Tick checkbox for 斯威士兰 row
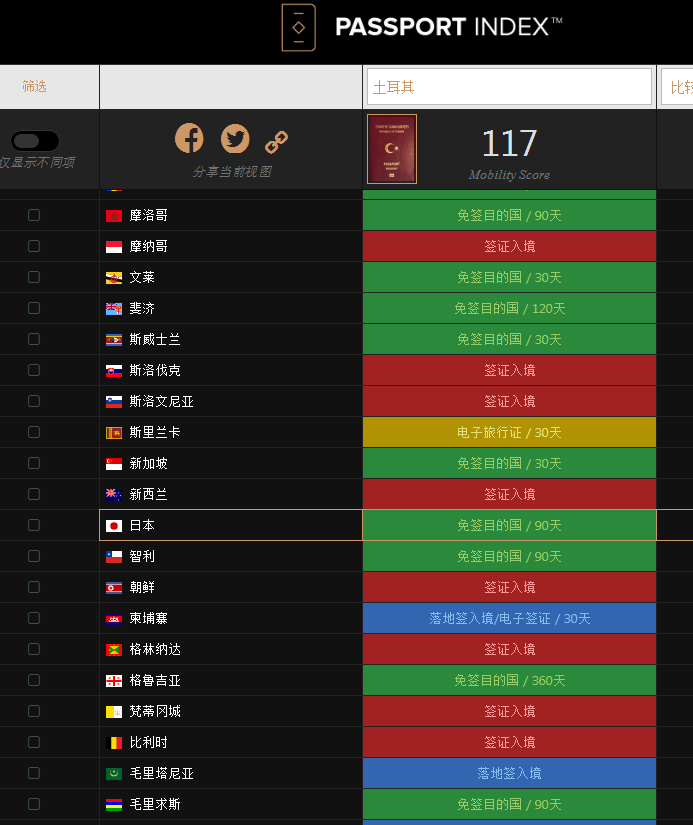The height and width of the screenshot is (825, 693). point(34,339)
